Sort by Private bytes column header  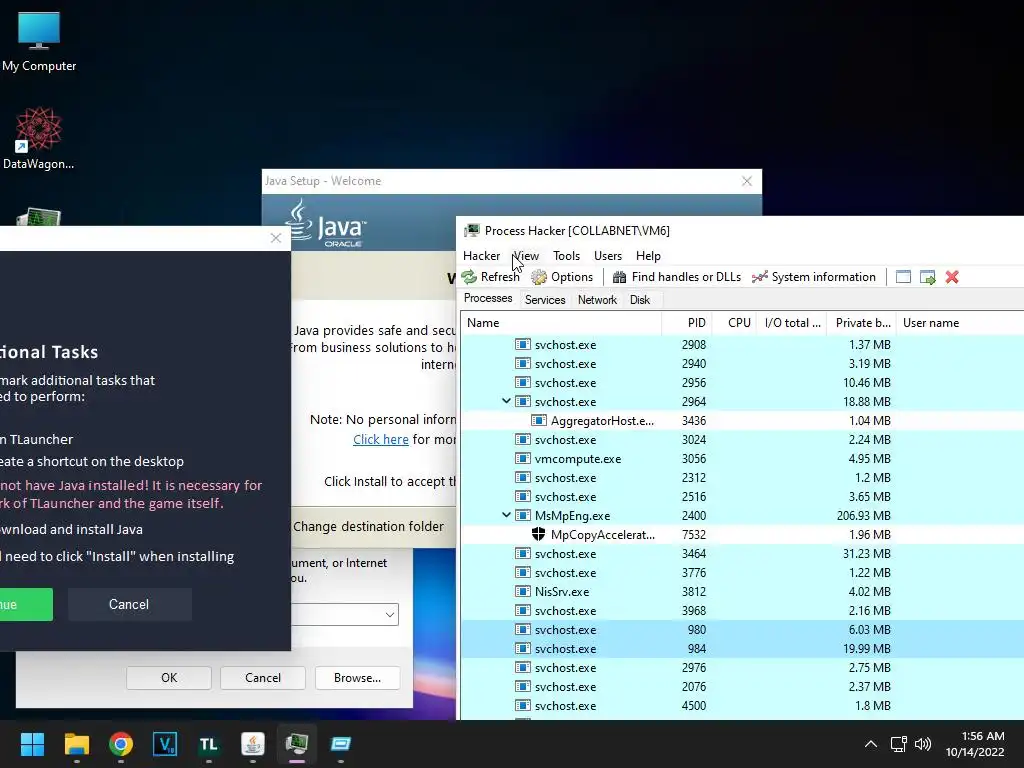tap(861, 323)
